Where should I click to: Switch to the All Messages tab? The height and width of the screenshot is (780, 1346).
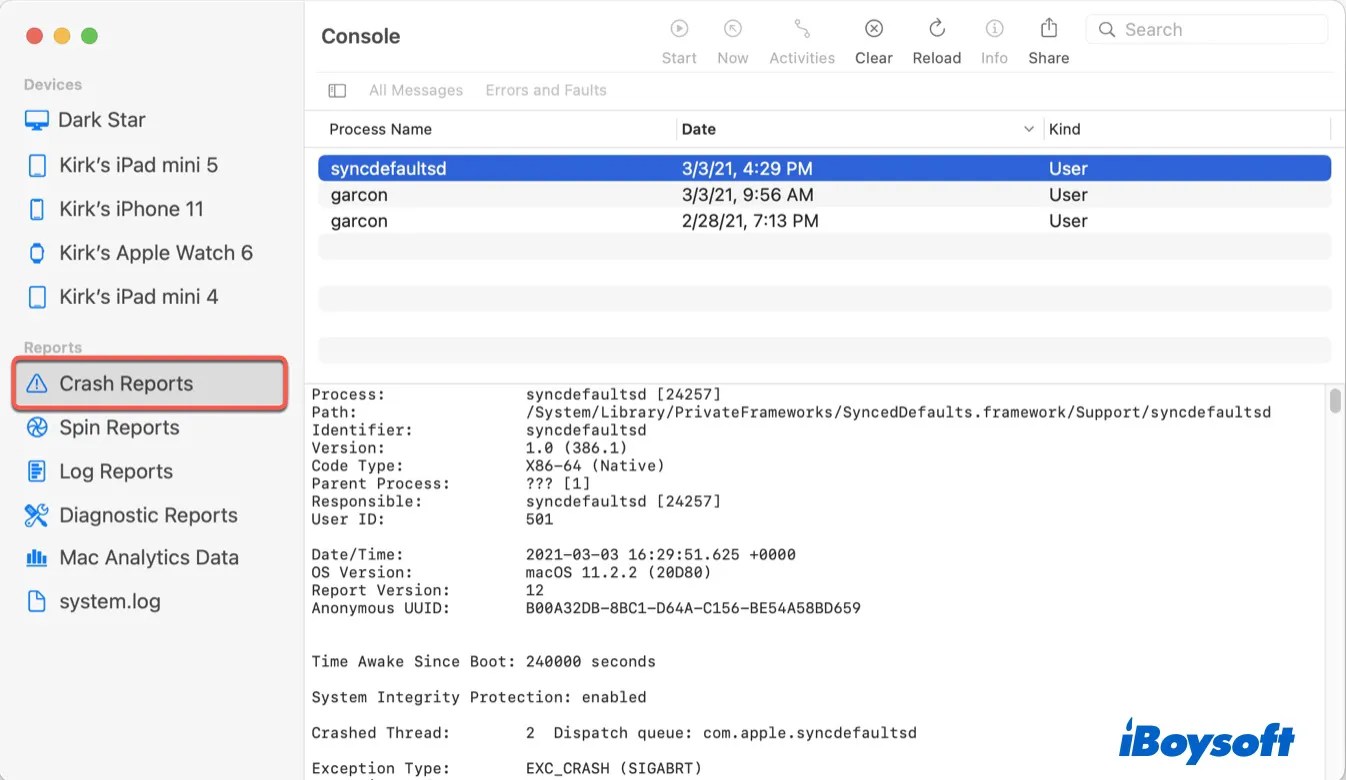[416, 90]
